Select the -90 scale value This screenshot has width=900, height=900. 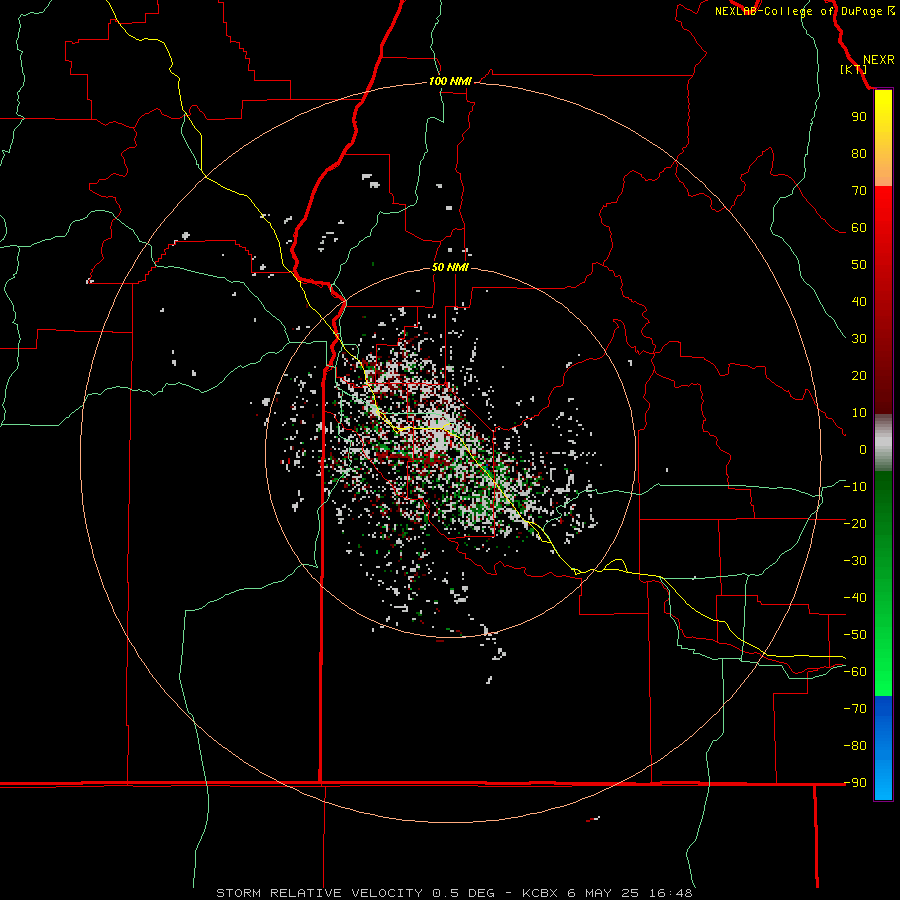(855, 783)
